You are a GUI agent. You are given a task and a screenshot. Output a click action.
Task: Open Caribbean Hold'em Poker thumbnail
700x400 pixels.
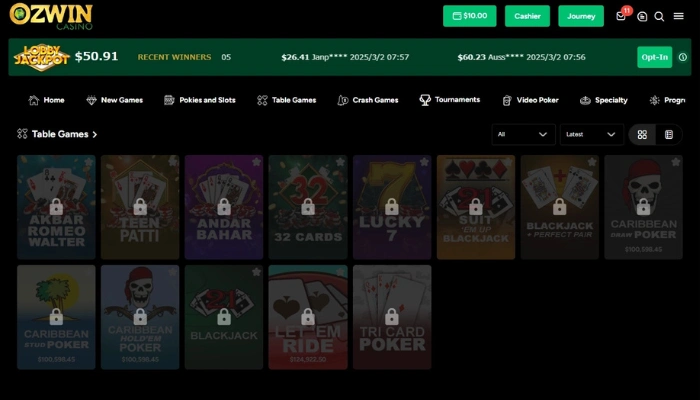point(140,317)
